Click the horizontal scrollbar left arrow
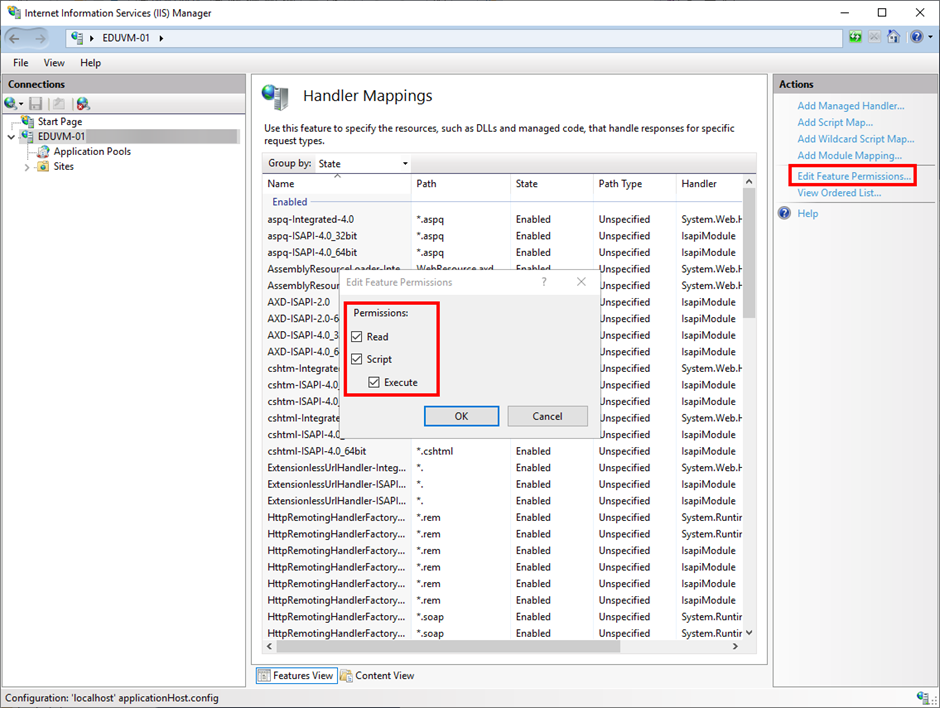940x708 pixels. pos(270,646)
